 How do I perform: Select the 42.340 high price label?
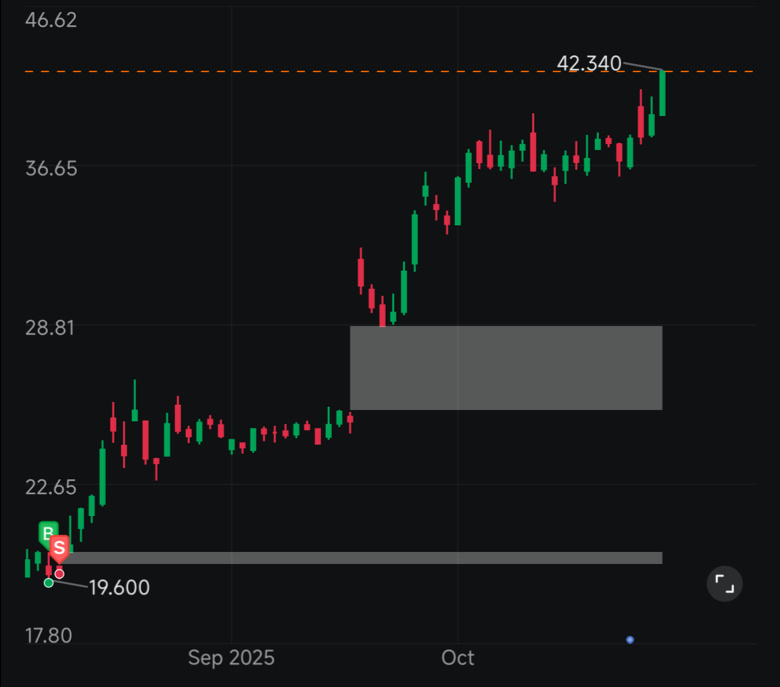coord(589,63)
